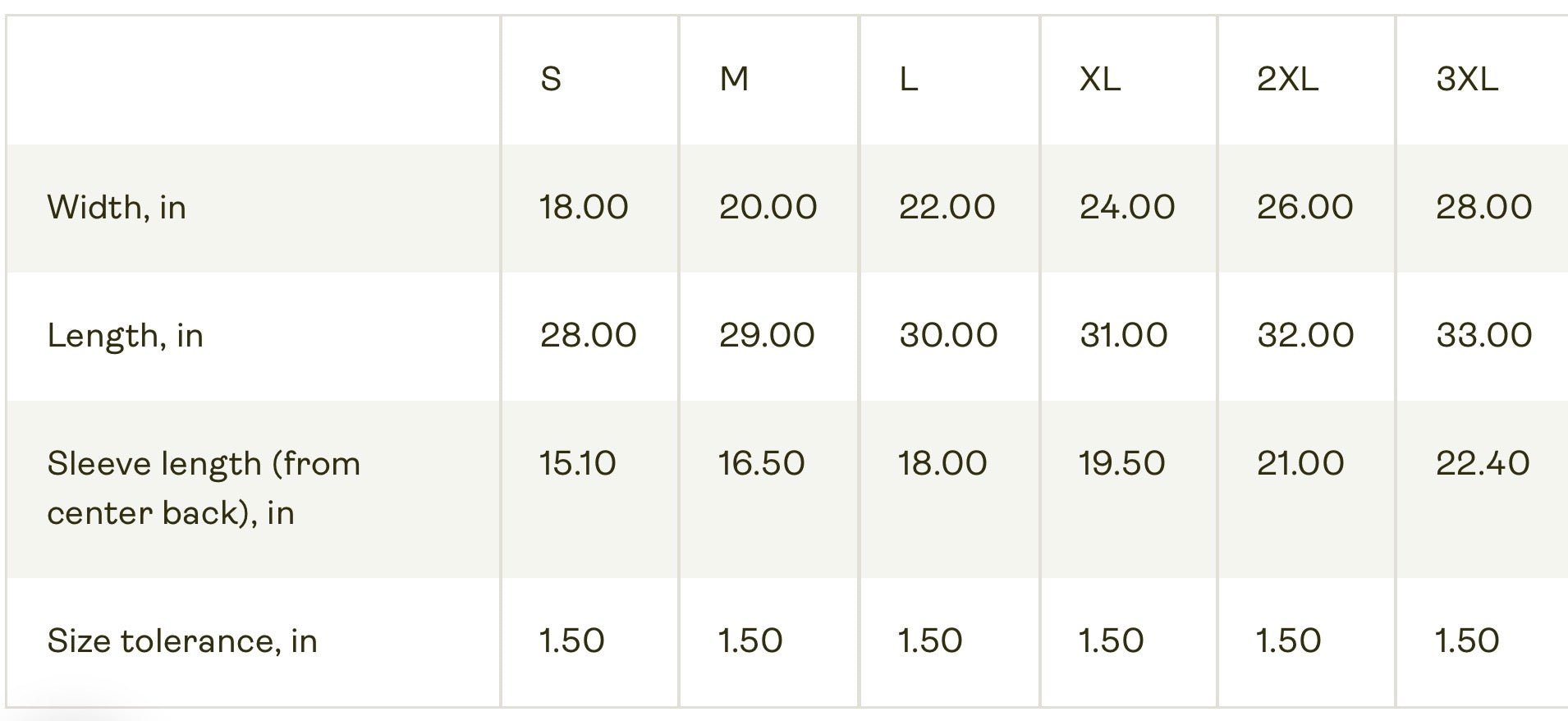Select sleeve length 22.40 for 3XL
This screenshot has width=1568, height=721.
pos(1483,463)
